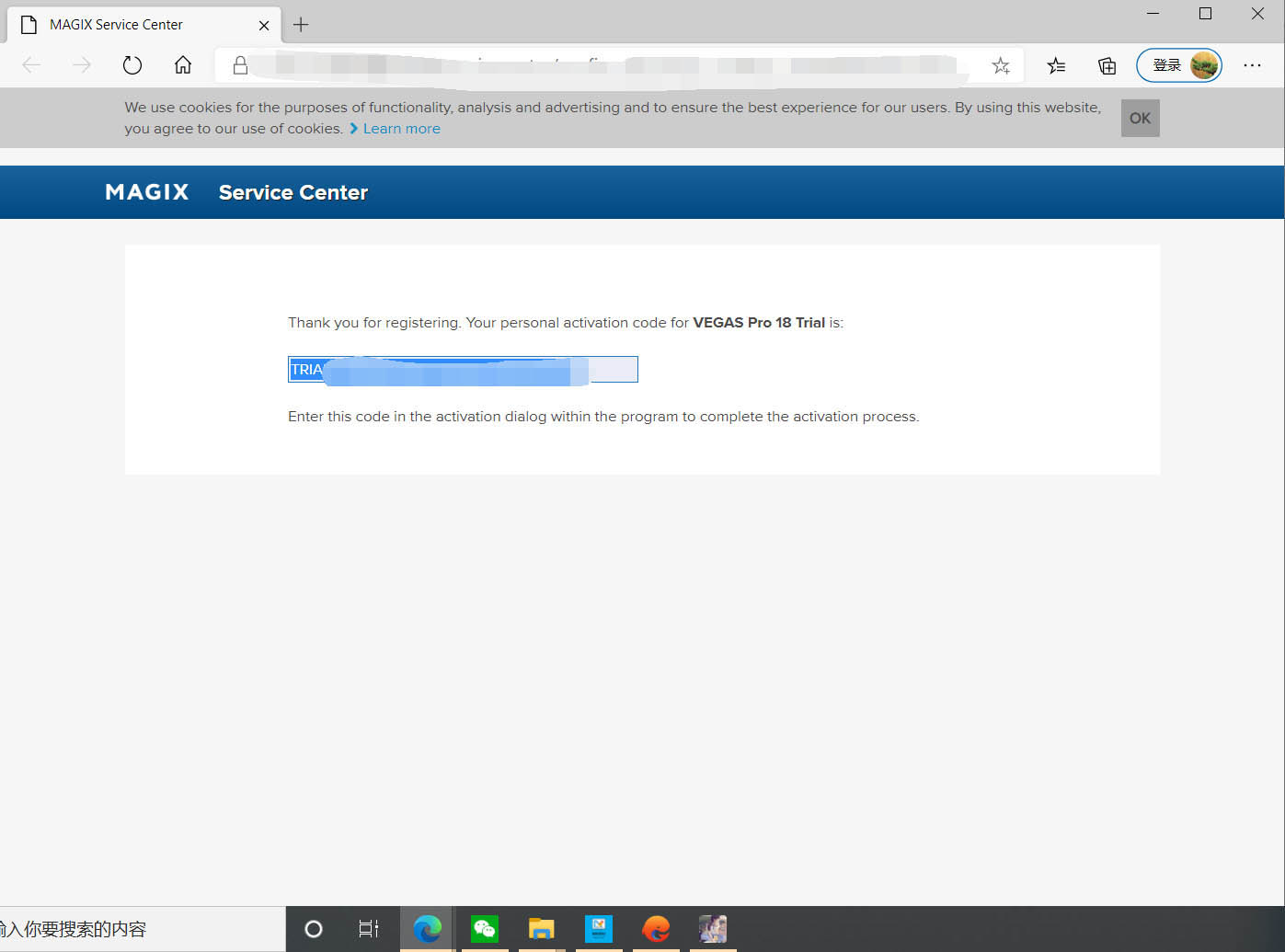This screenshot has height=952, width=1285.
Task: Open WeChat from taskbar
Action: 484,929
